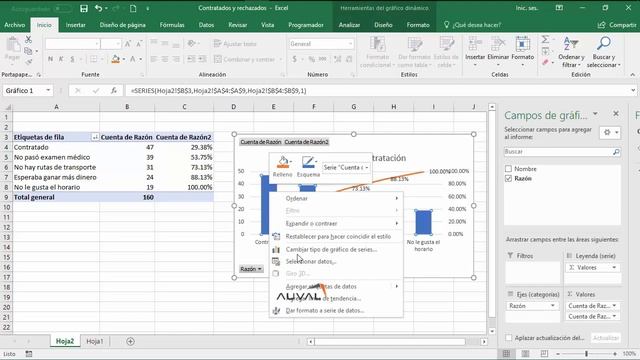Click the new sheet plus button
The height and width of the screenshot is (360, 640).
pyautogui.click(x=131, y=341)
